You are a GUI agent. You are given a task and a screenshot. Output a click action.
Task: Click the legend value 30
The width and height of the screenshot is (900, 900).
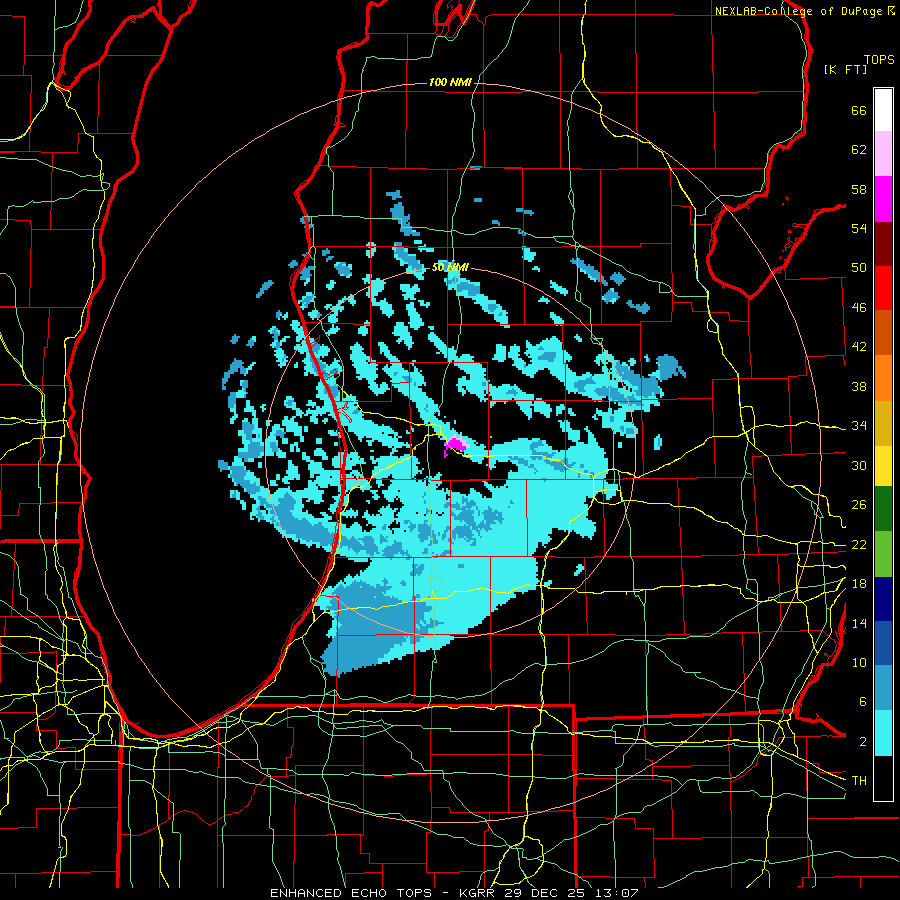pyautogui.click(x=859, y=465)
